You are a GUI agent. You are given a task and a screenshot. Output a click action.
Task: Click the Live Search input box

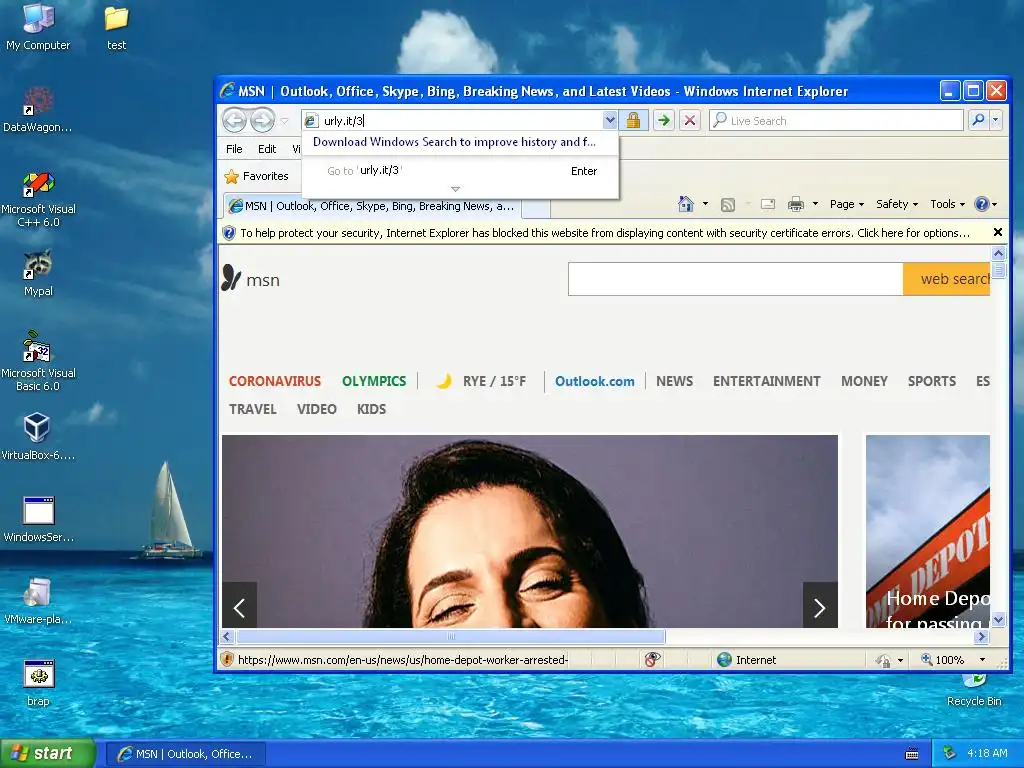coord(837,120)
